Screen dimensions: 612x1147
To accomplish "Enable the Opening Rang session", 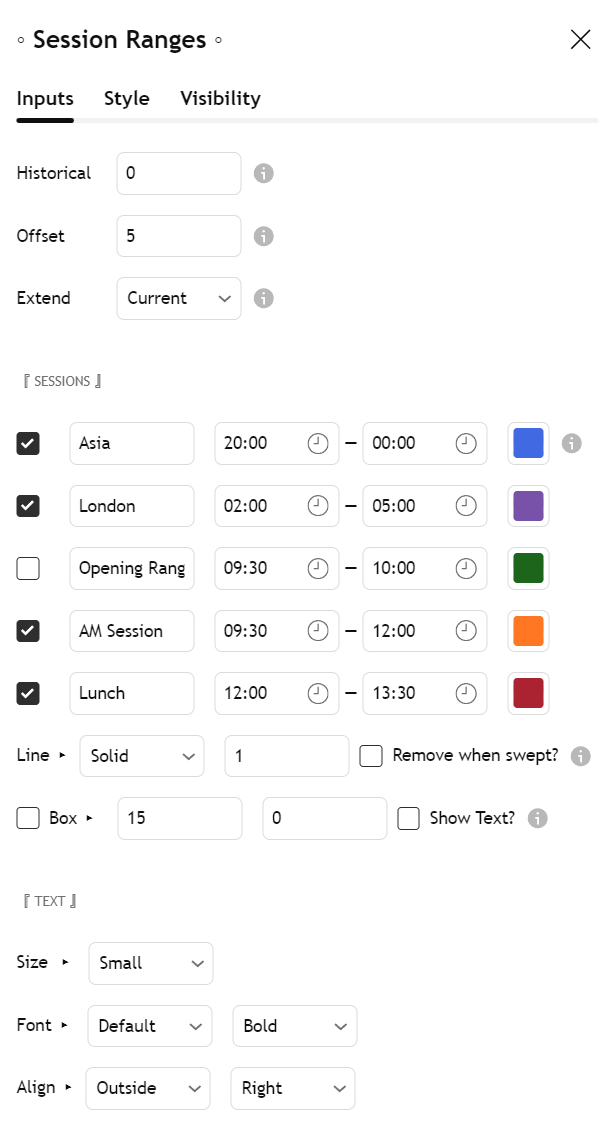I will 28,568.
